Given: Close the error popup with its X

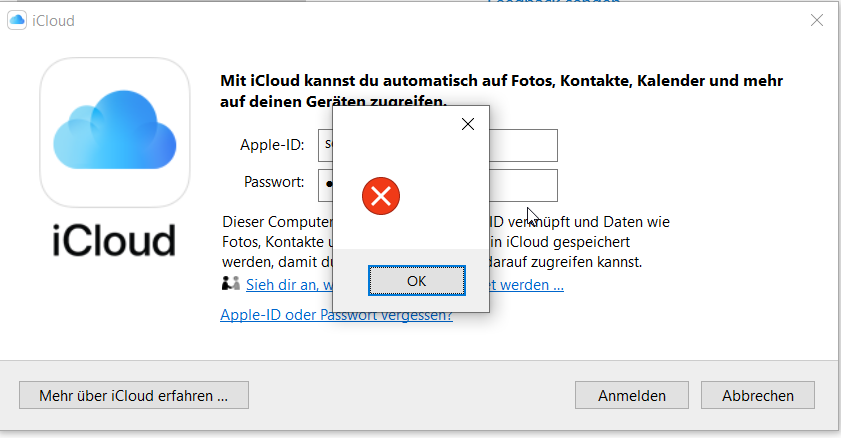Looking at the screenshot, I should [x=466, y=125].
